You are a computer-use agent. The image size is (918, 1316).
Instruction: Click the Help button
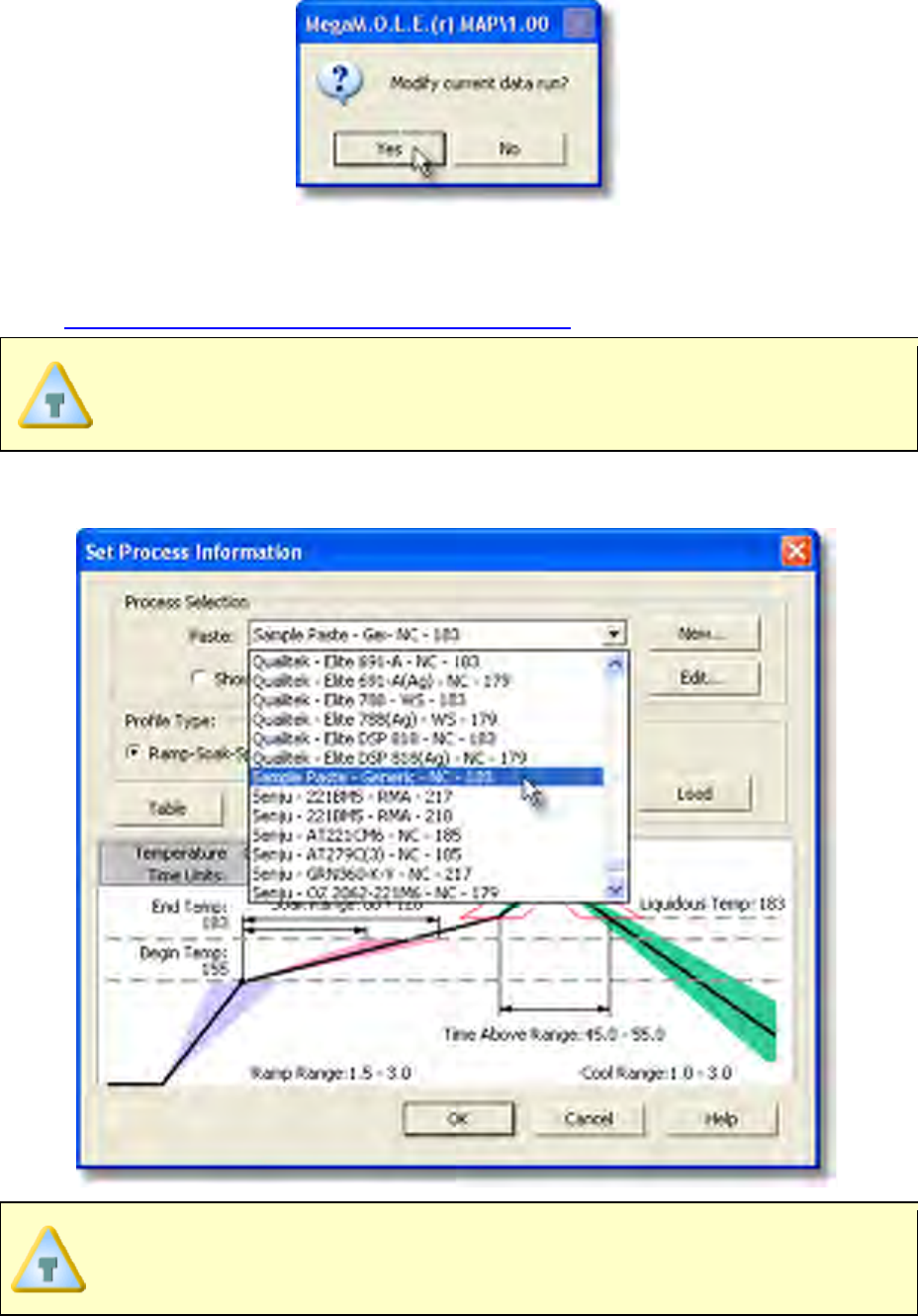point(721,1119)
